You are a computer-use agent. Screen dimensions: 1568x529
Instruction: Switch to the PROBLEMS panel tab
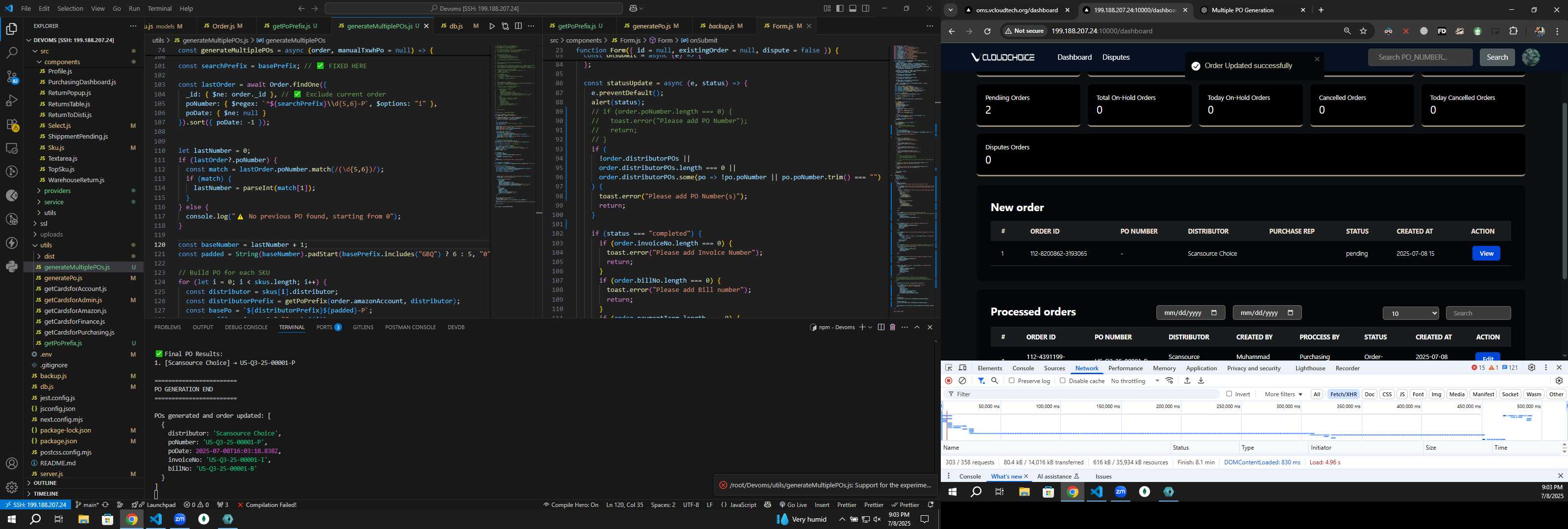coord(168,328)
